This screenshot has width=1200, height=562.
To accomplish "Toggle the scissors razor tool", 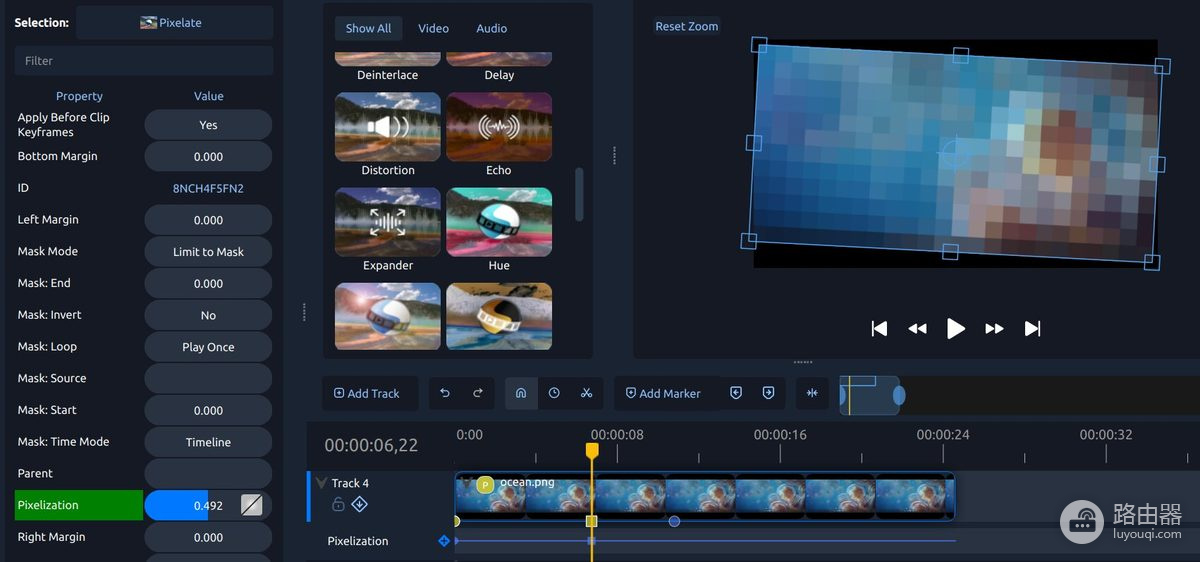I will [x=586, y=393].
